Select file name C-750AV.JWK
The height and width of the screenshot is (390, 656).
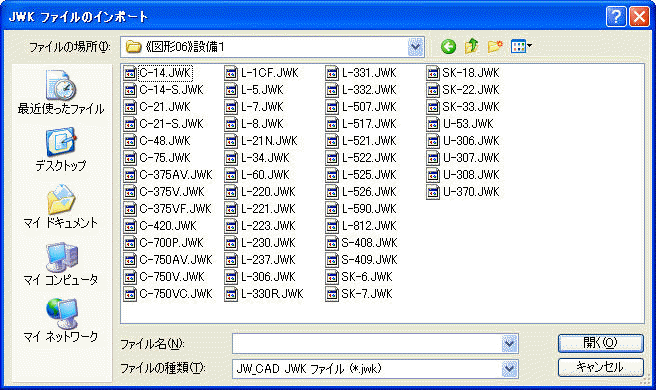pyautogui.click(x=176, y=260)
